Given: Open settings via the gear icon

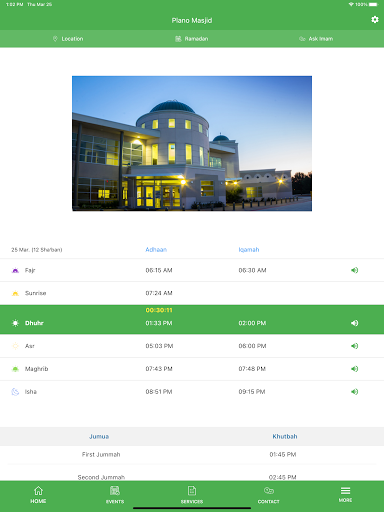Looking at the screenshot, I should 375,20.
